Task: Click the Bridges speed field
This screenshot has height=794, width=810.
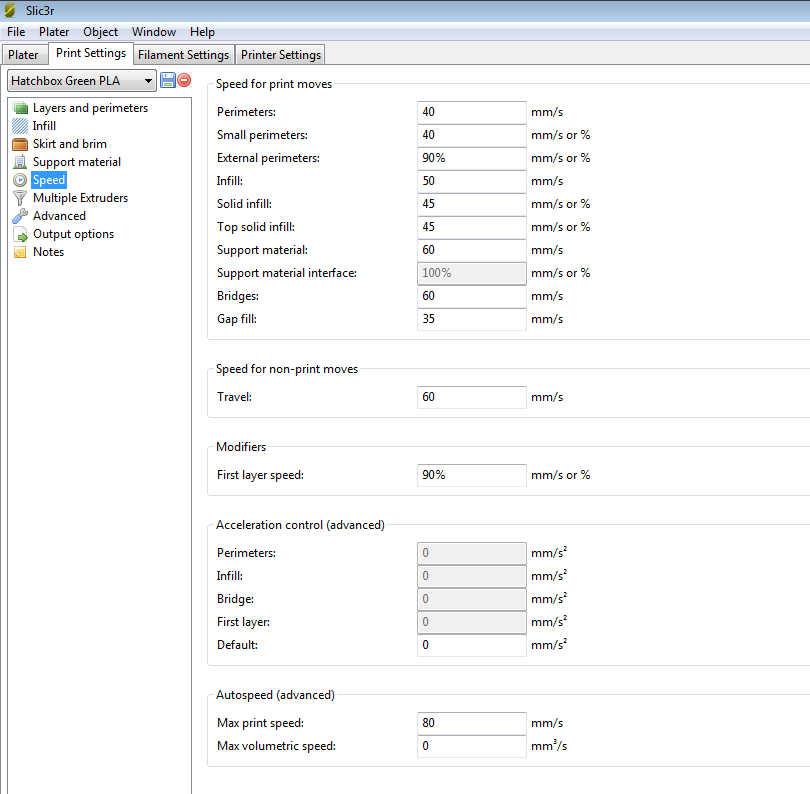Action: (472, 296)
